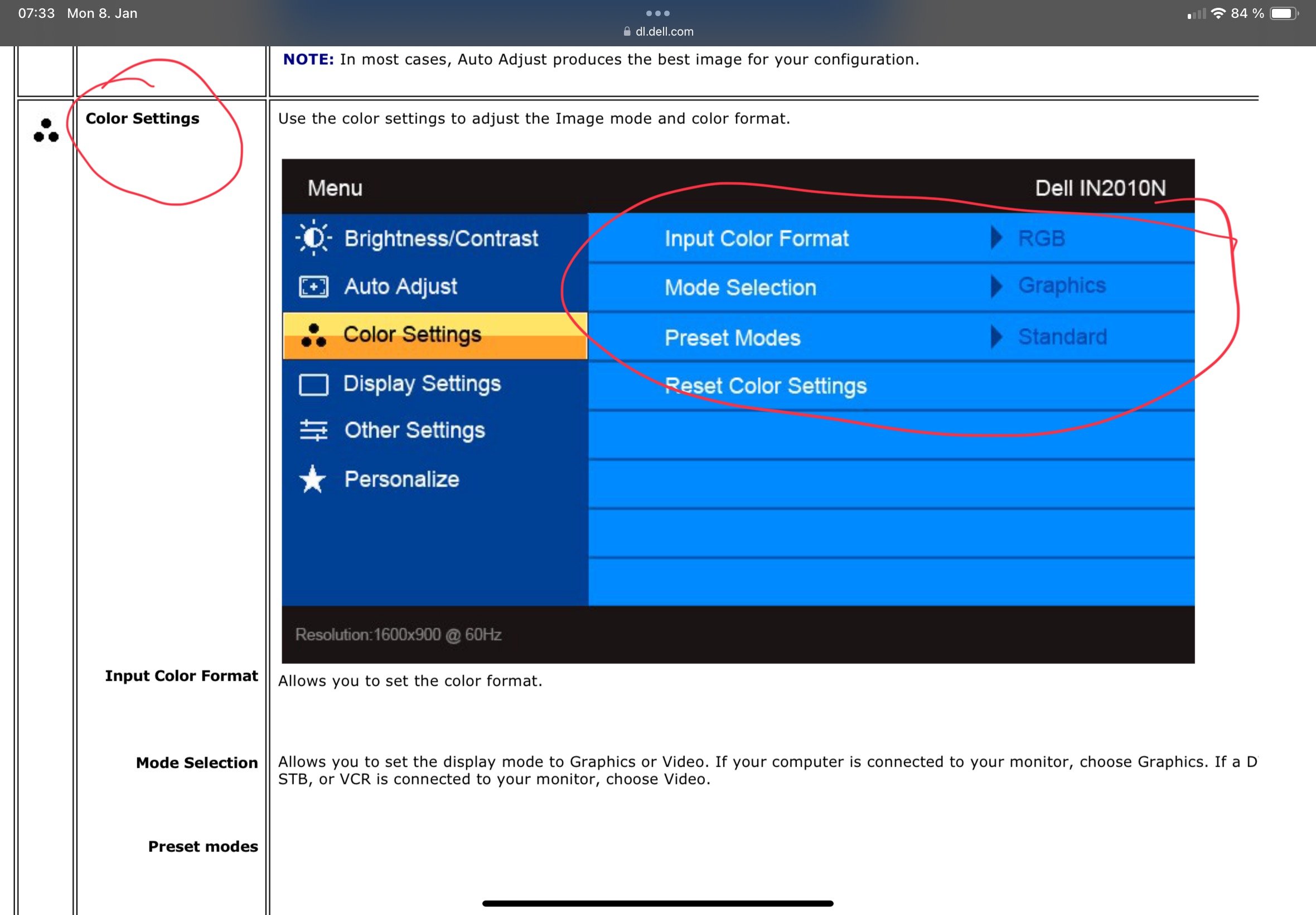This screenshot has width=1316, height=915.
Task: Tap the Wi-Fi status icon
Action: click(x=1218, y=13)
